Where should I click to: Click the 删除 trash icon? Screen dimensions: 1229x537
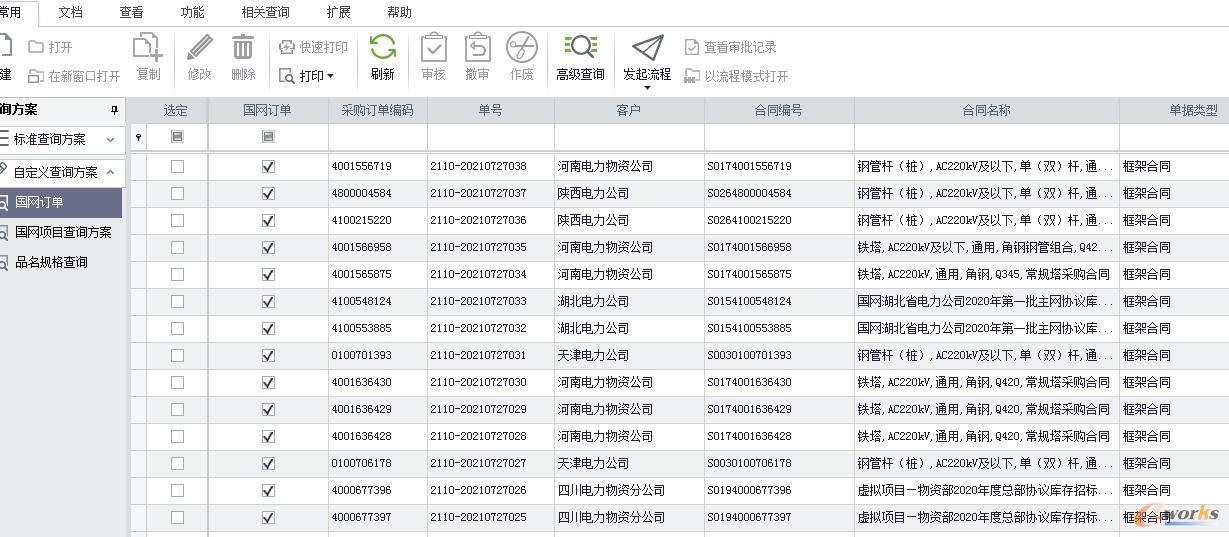coord(243,47)
